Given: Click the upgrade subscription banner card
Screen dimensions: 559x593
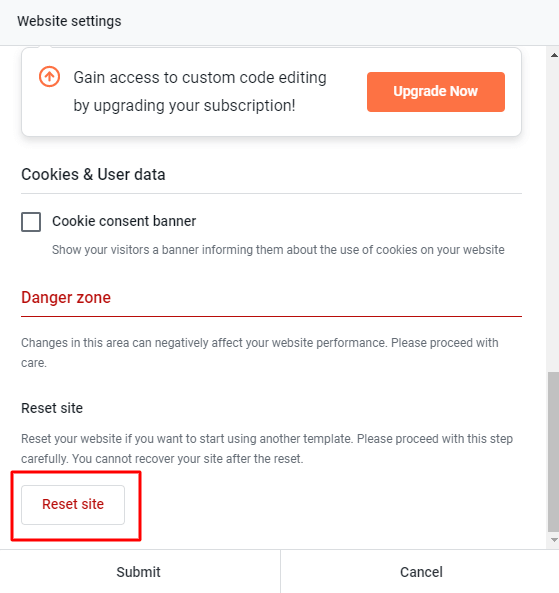Looking at the screenshot, I should [272, 92].
